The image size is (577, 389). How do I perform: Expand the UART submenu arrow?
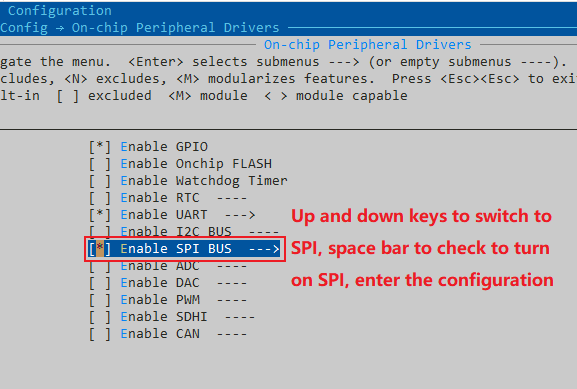pos(240,215)
